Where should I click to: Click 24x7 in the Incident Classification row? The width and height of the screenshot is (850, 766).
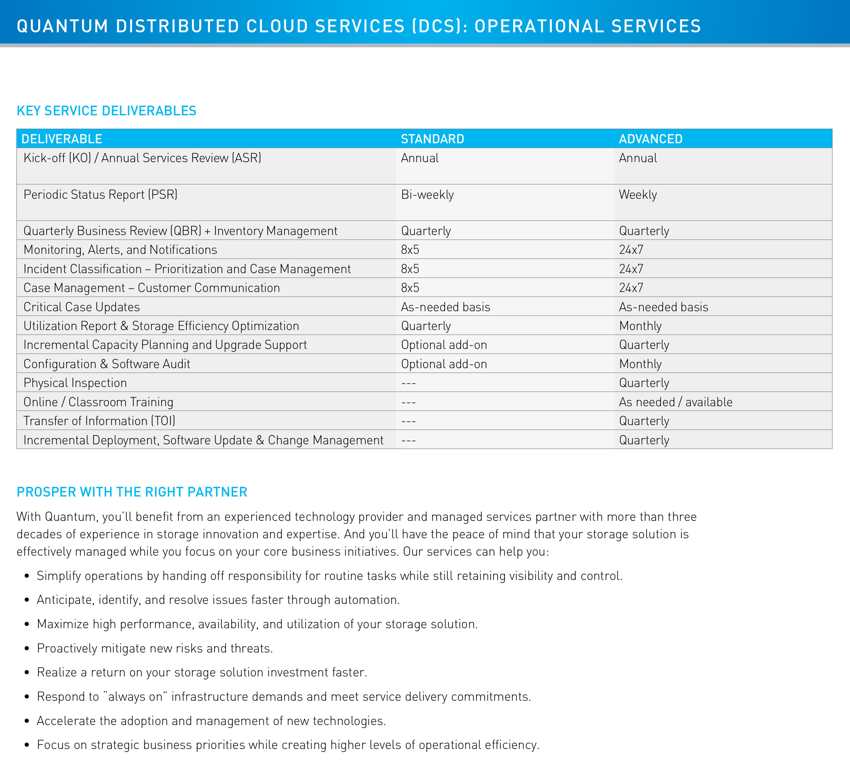(x=631, y=269)
